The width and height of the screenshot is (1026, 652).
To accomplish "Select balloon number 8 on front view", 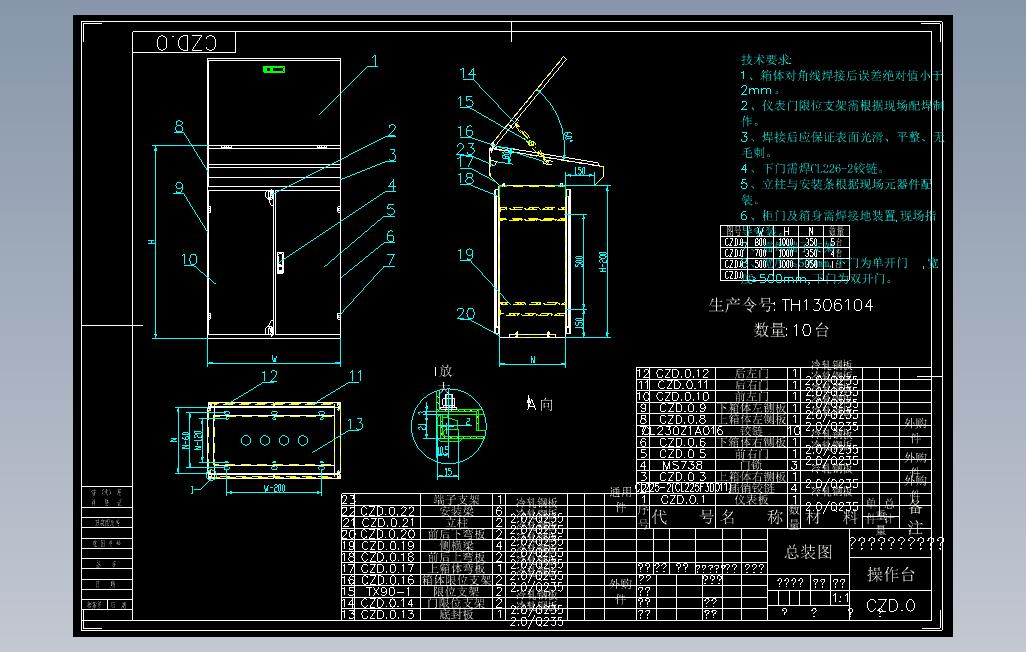I will pos(179,126).
